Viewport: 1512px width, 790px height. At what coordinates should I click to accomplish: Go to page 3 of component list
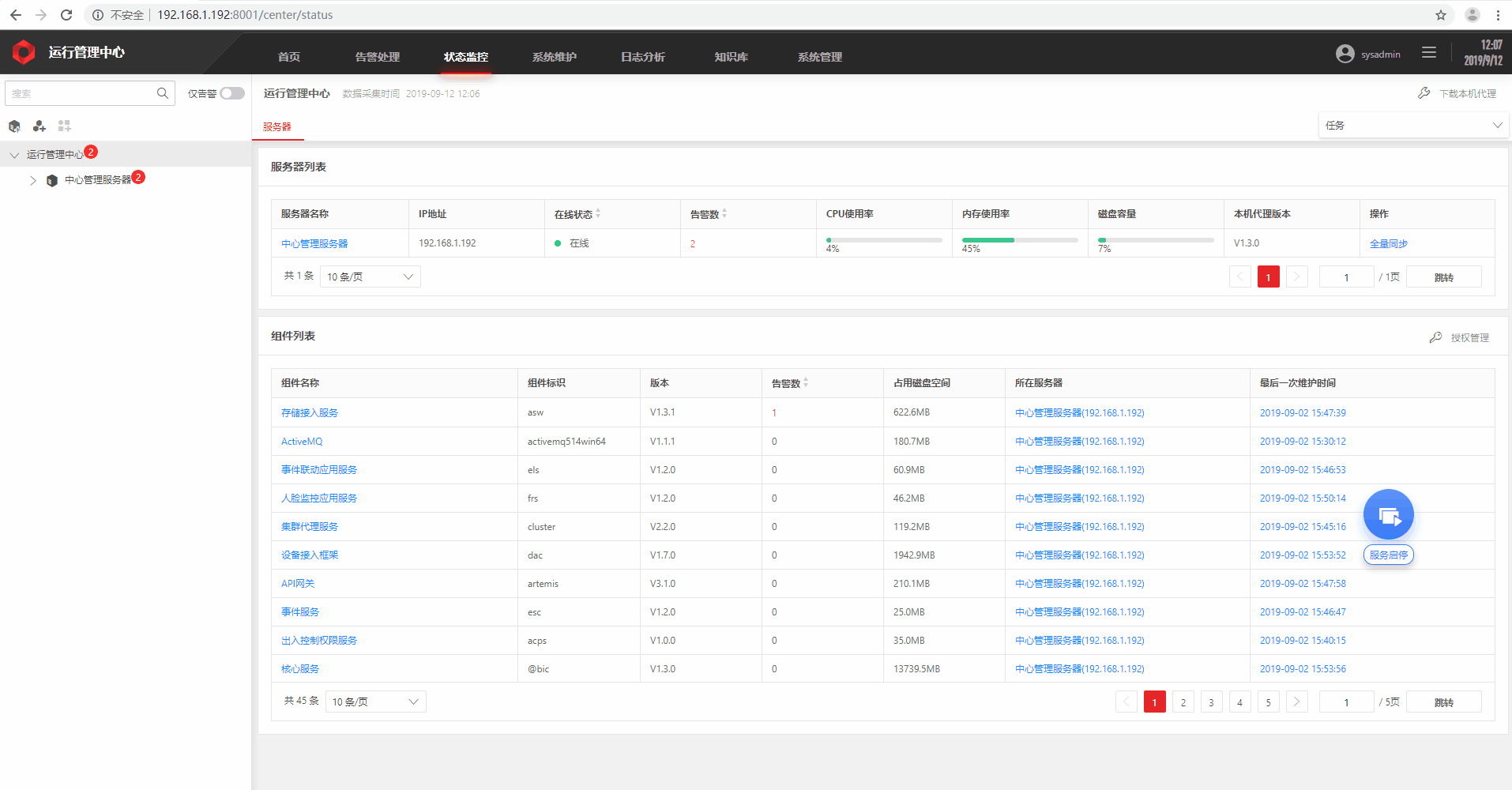pos(1211,702)
